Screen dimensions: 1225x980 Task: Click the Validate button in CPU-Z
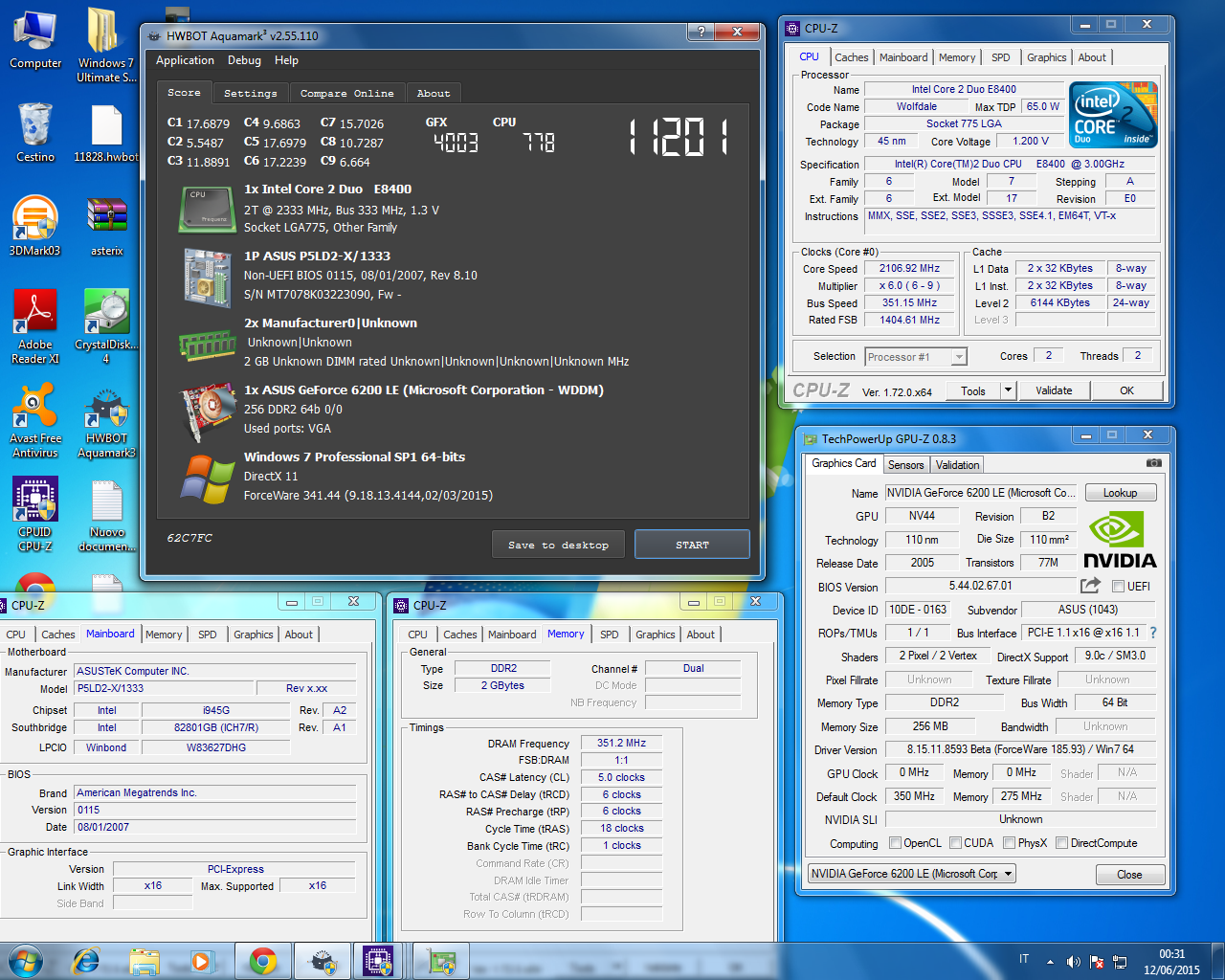[1054, 390]
